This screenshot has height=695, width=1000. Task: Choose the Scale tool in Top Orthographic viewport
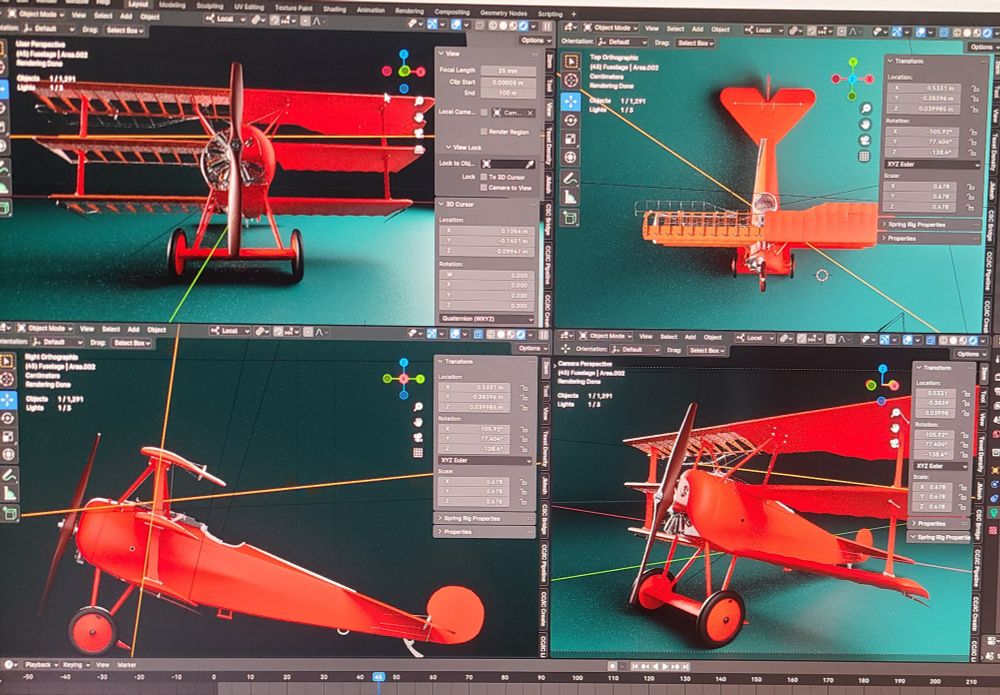(x=570, y=138)
